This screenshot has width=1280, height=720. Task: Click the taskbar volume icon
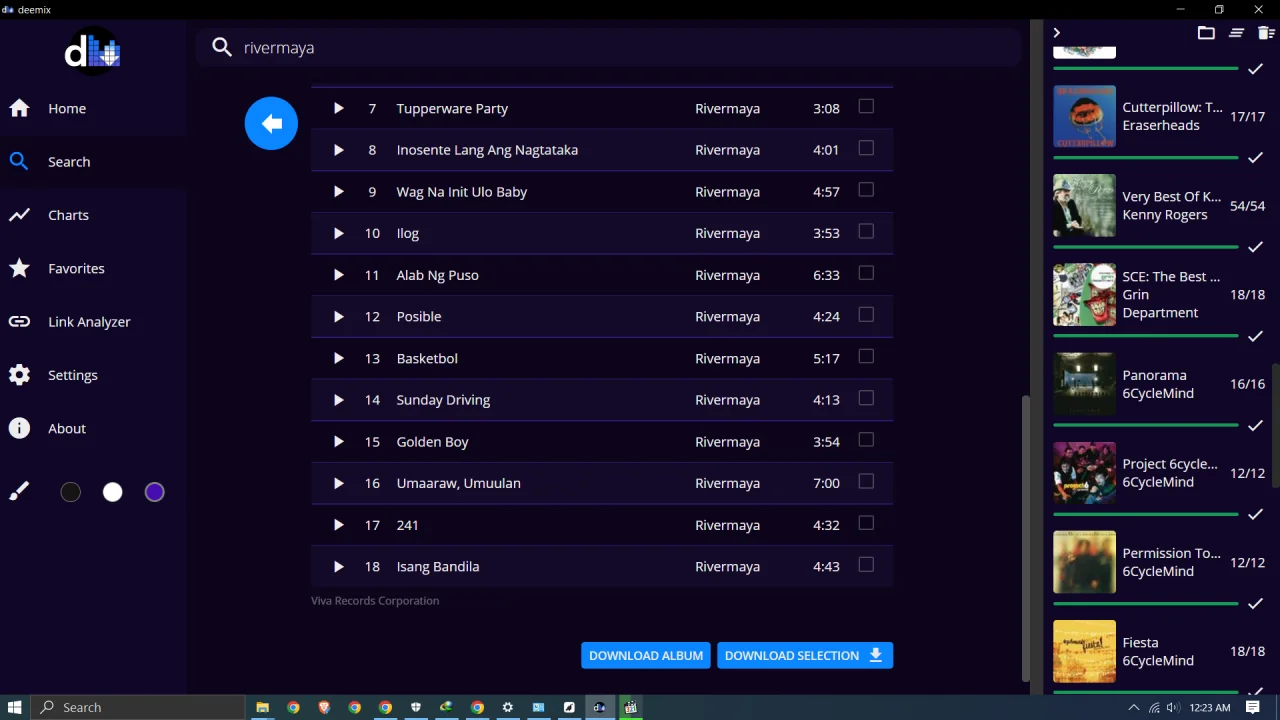pos(1173,707)
